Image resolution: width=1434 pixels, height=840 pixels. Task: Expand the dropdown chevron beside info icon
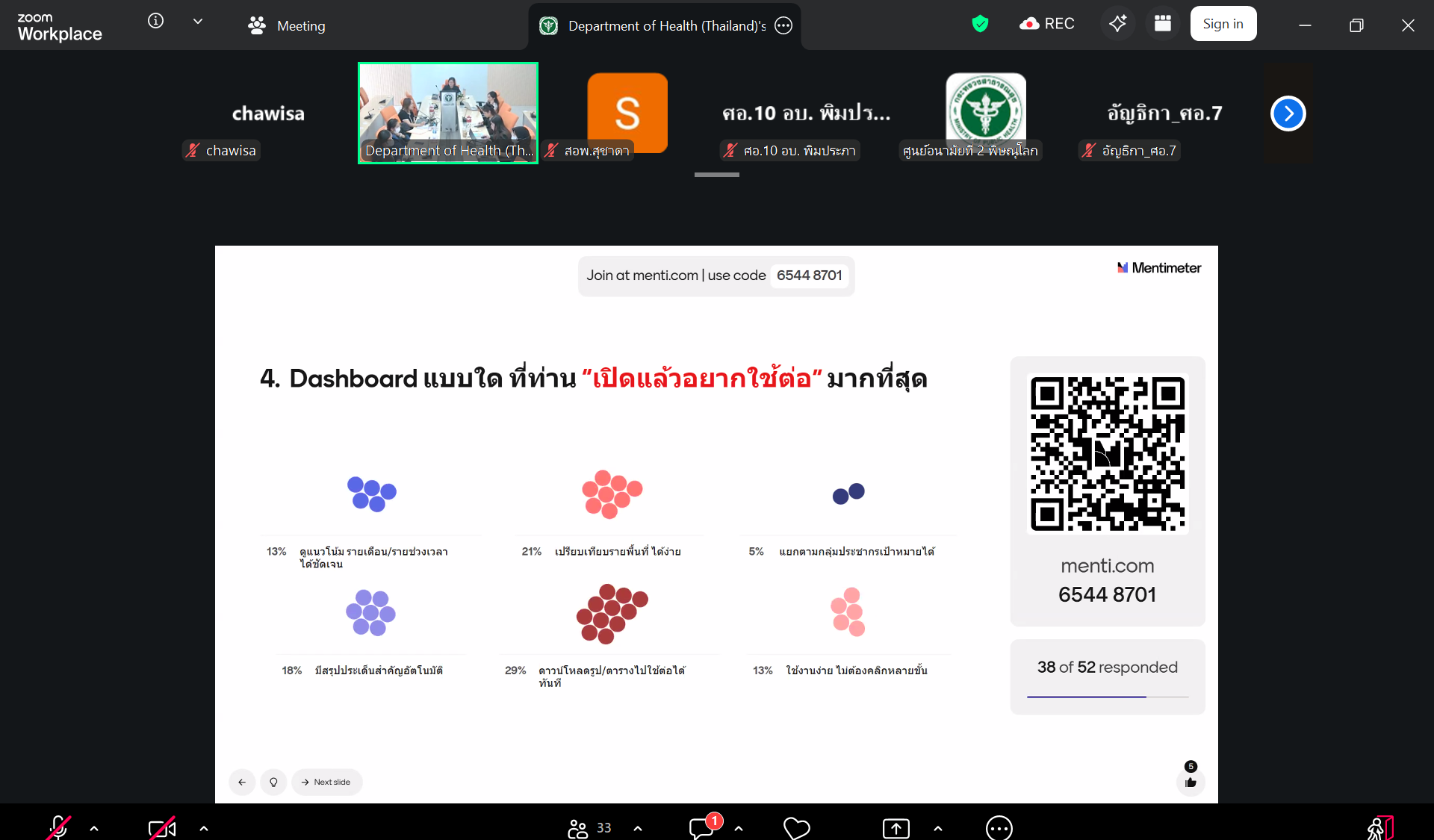pos(198,22)
